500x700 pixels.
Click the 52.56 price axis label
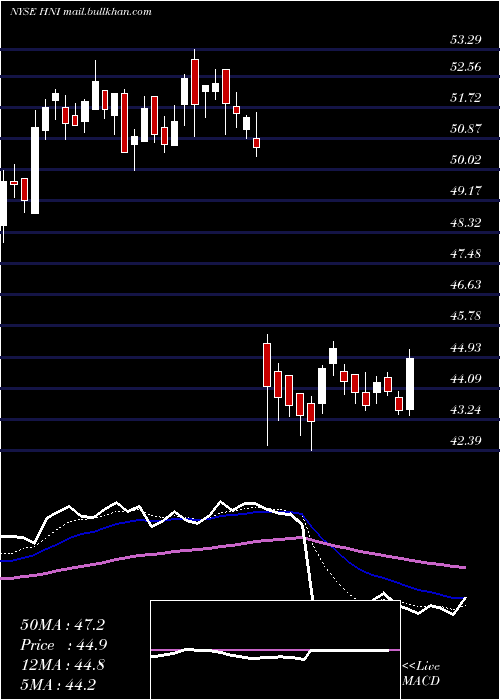coord(466,67)
